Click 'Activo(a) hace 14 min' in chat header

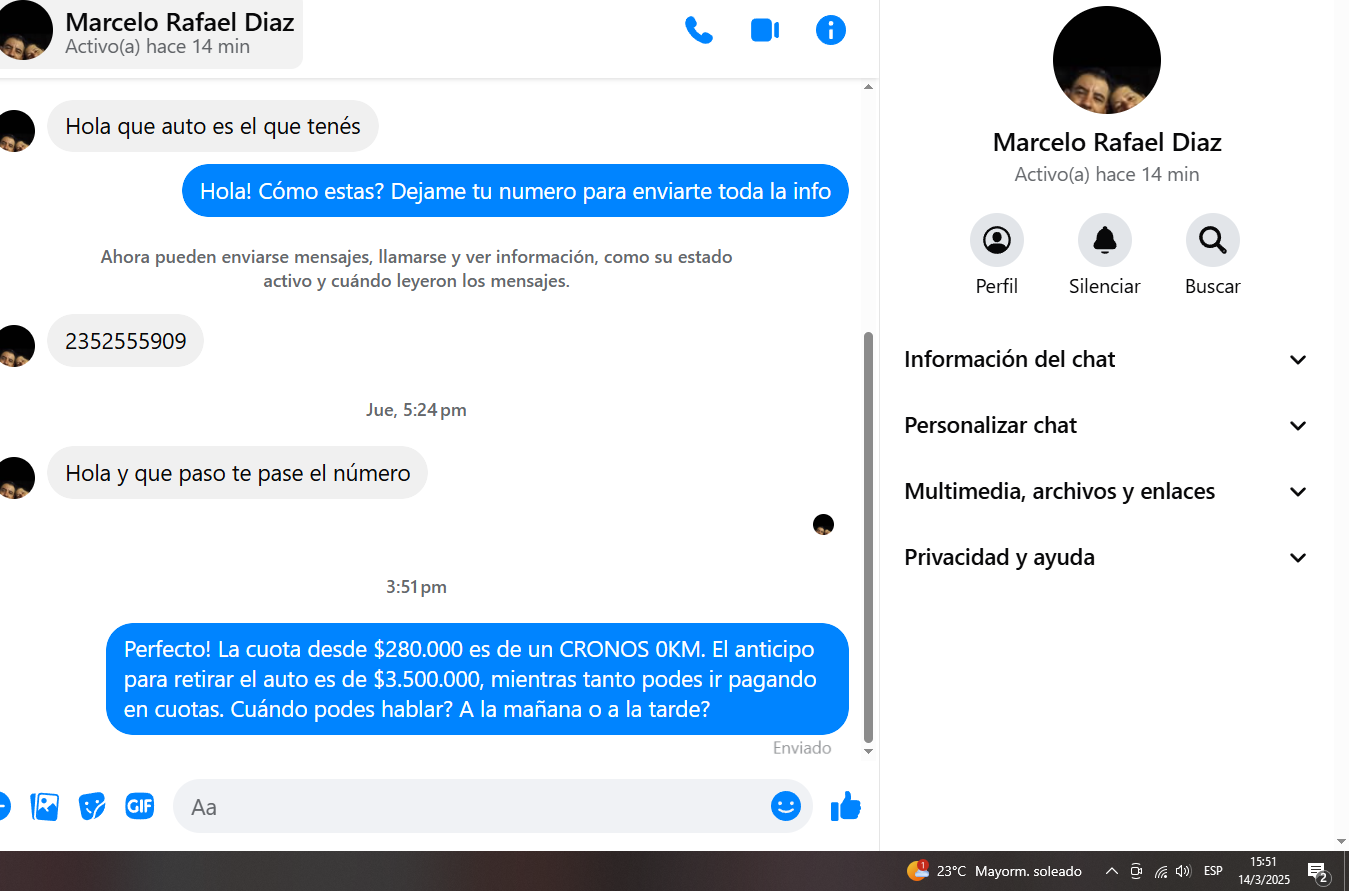tap(157, 47)
